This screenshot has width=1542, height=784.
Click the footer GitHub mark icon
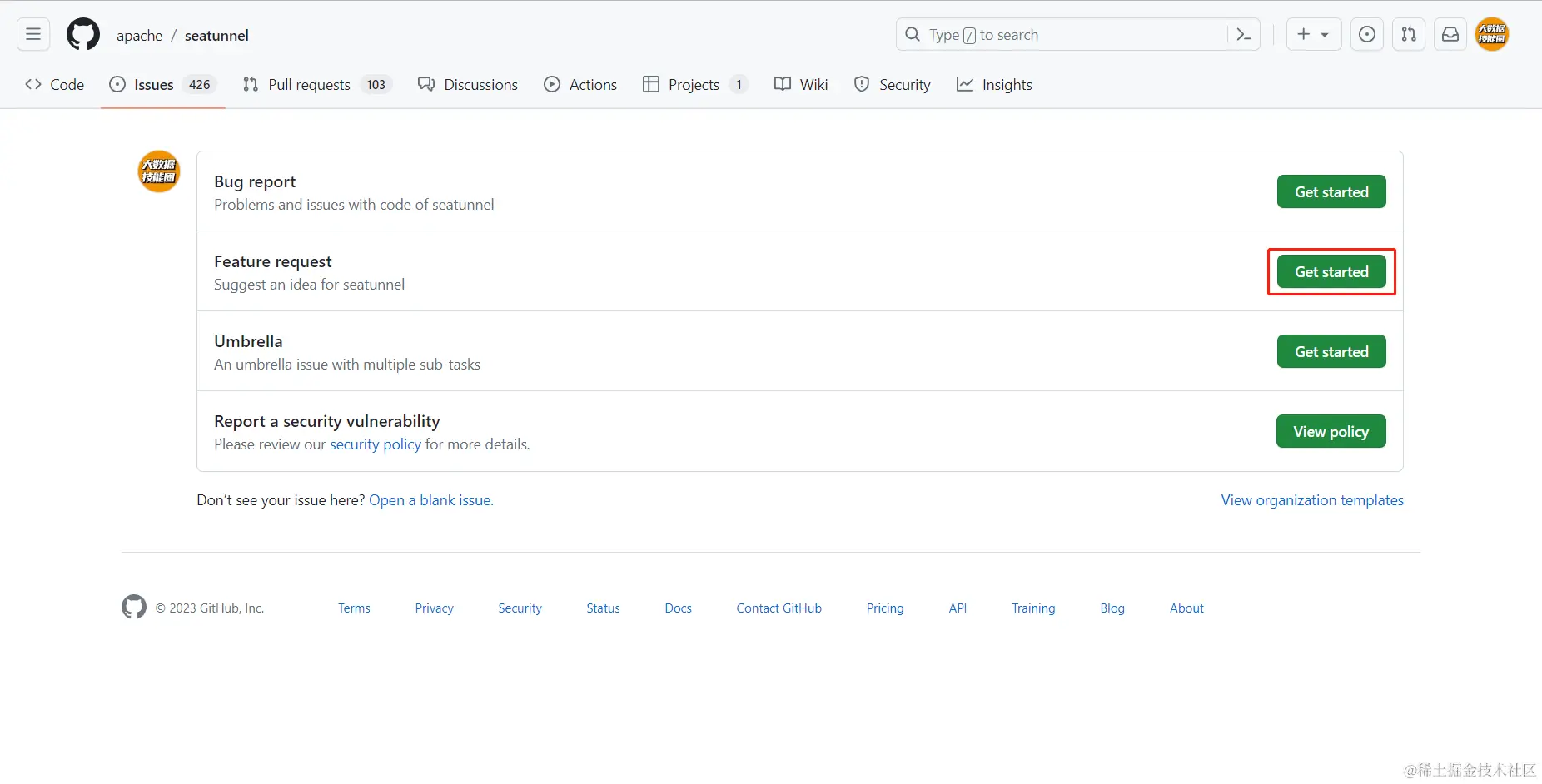pos(134,607)
